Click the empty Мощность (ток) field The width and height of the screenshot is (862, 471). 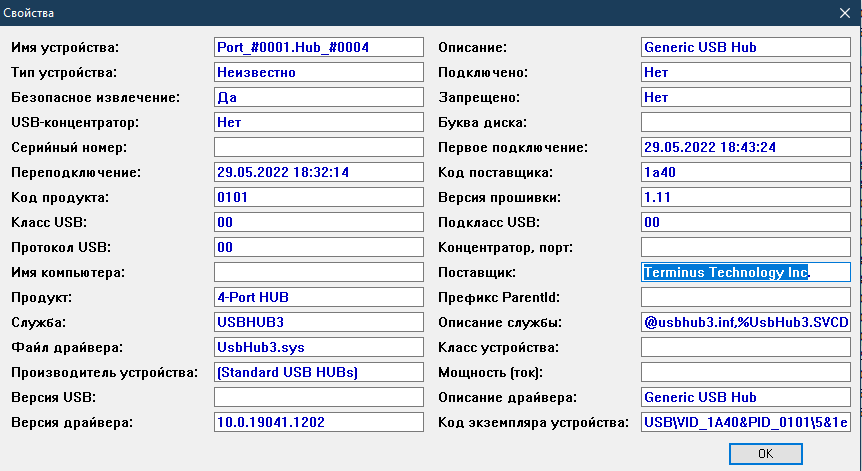[746, 372]
